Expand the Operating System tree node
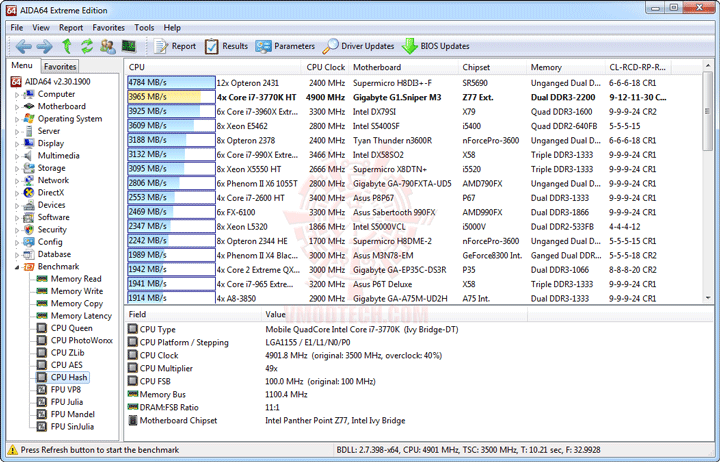720x462 pixels. (17, 119)
